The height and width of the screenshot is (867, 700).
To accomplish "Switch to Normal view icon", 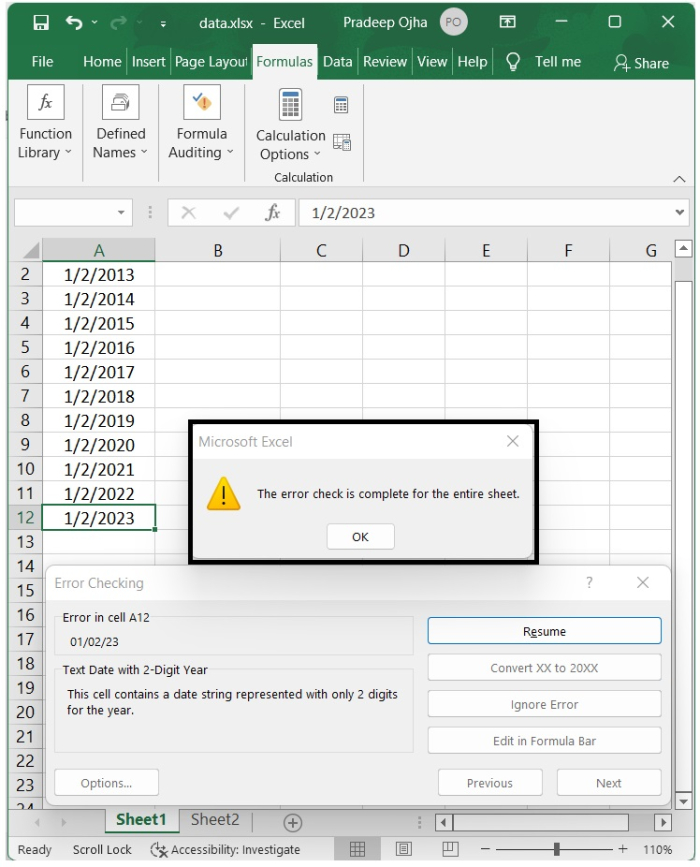I will coord(358,849).
